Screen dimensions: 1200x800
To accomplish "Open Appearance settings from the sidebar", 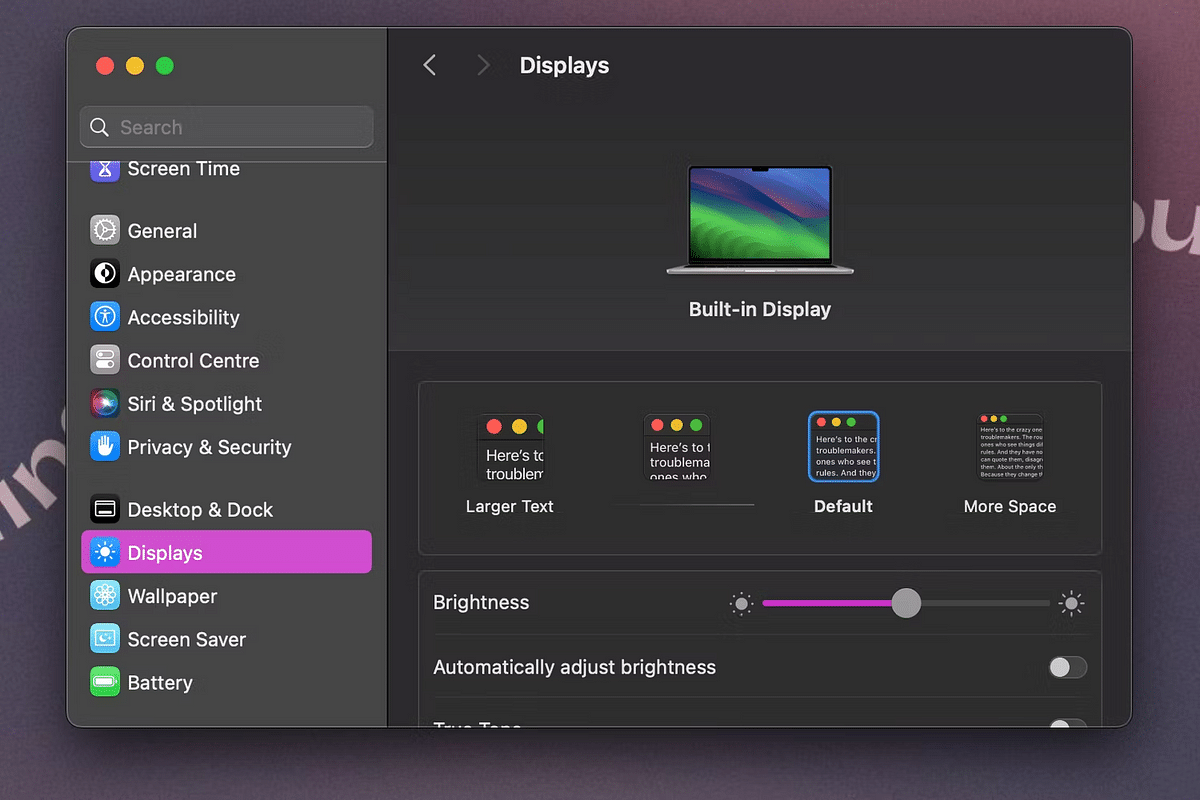I will (180, 273).
